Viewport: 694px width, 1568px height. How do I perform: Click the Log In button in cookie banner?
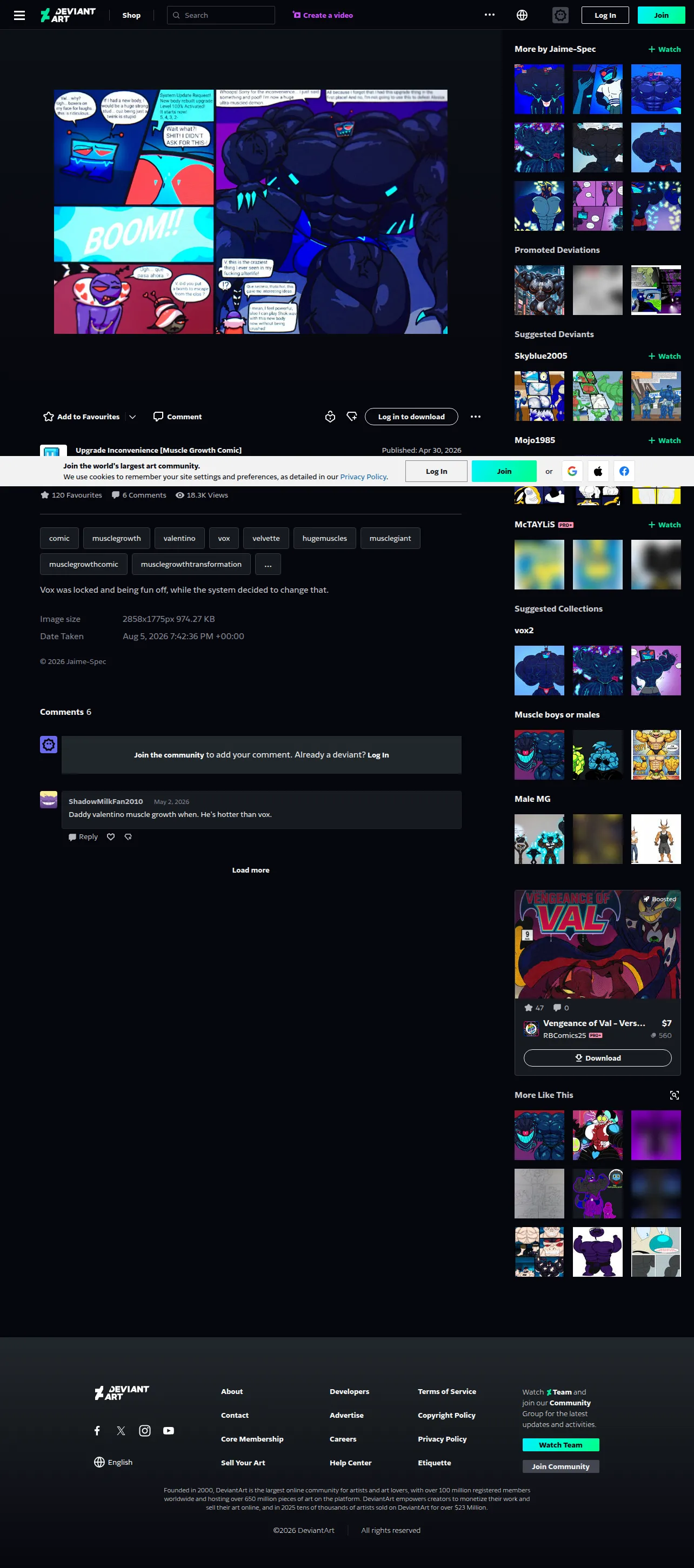[437, 471]
